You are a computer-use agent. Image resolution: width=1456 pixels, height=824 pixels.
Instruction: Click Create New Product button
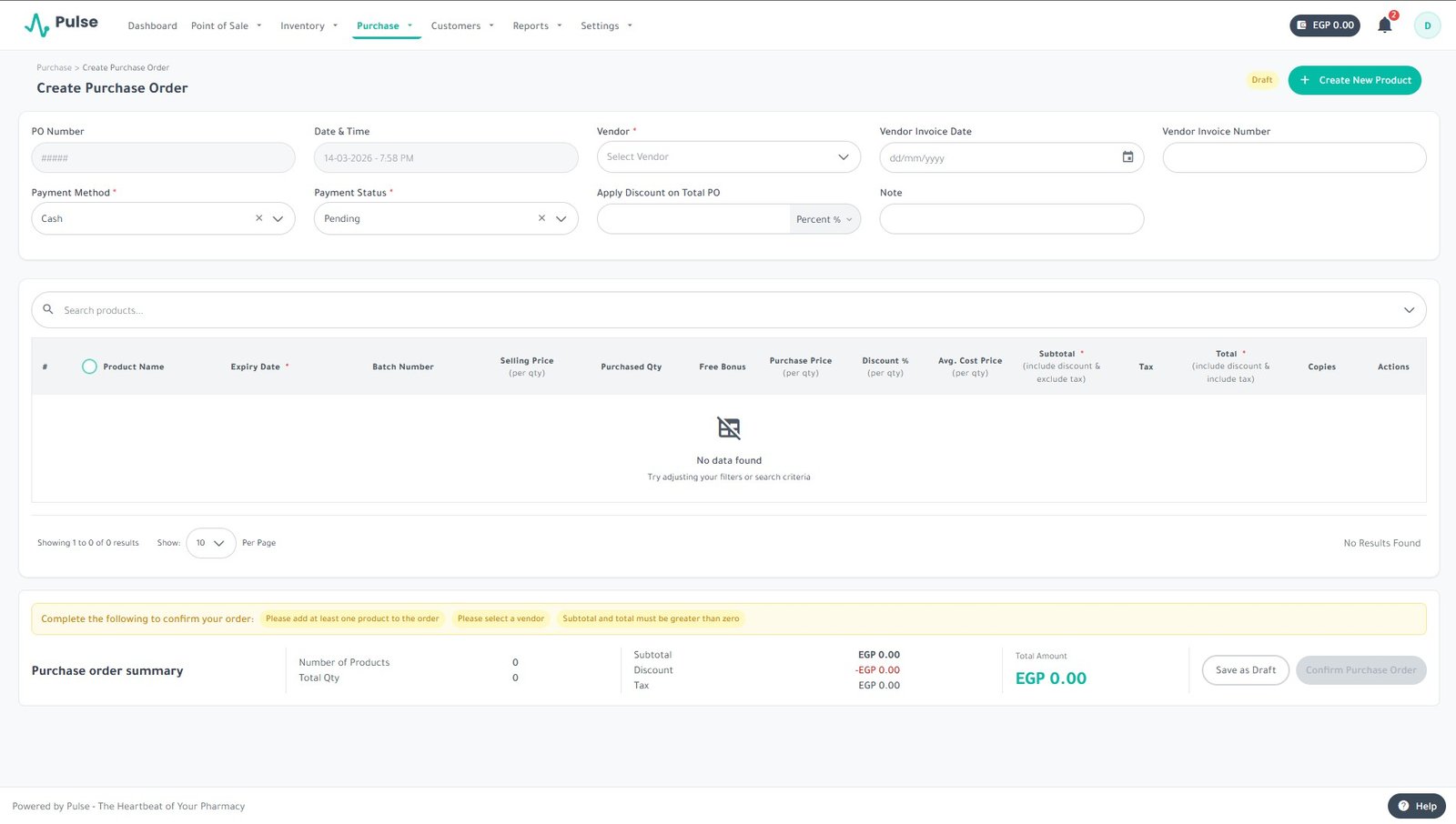point(1354,80)
